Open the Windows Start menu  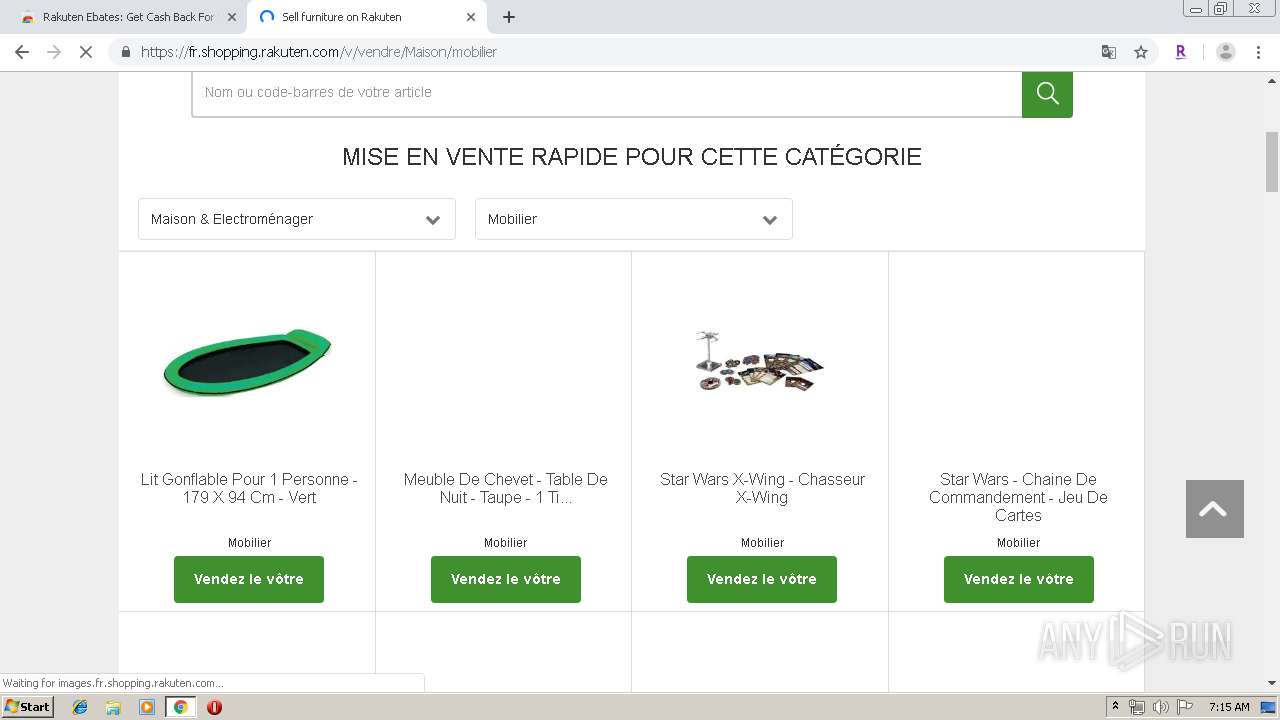tap(27, 707)
